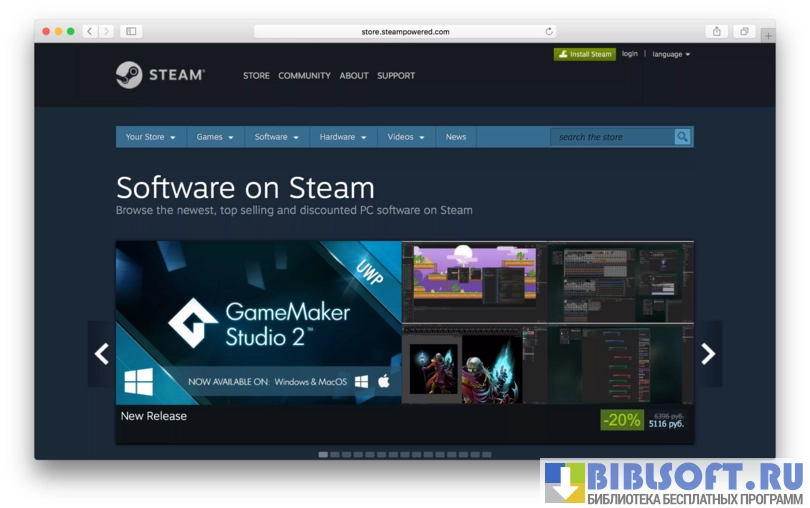Screen dimensions: 810x508
Task: Toggle Safari sidebar icon
Action: point(131,31)
